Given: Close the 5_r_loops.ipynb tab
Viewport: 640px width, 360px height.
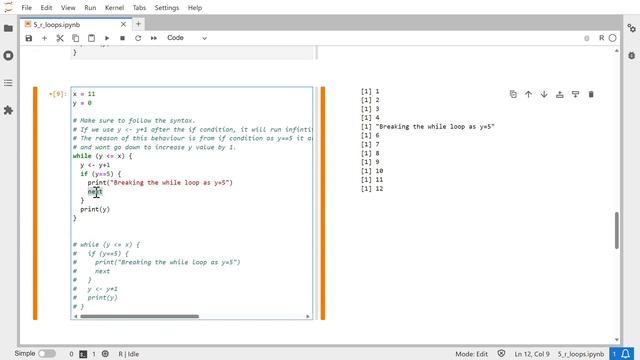Looking at the screenshot, I should (x=123, y=24).
